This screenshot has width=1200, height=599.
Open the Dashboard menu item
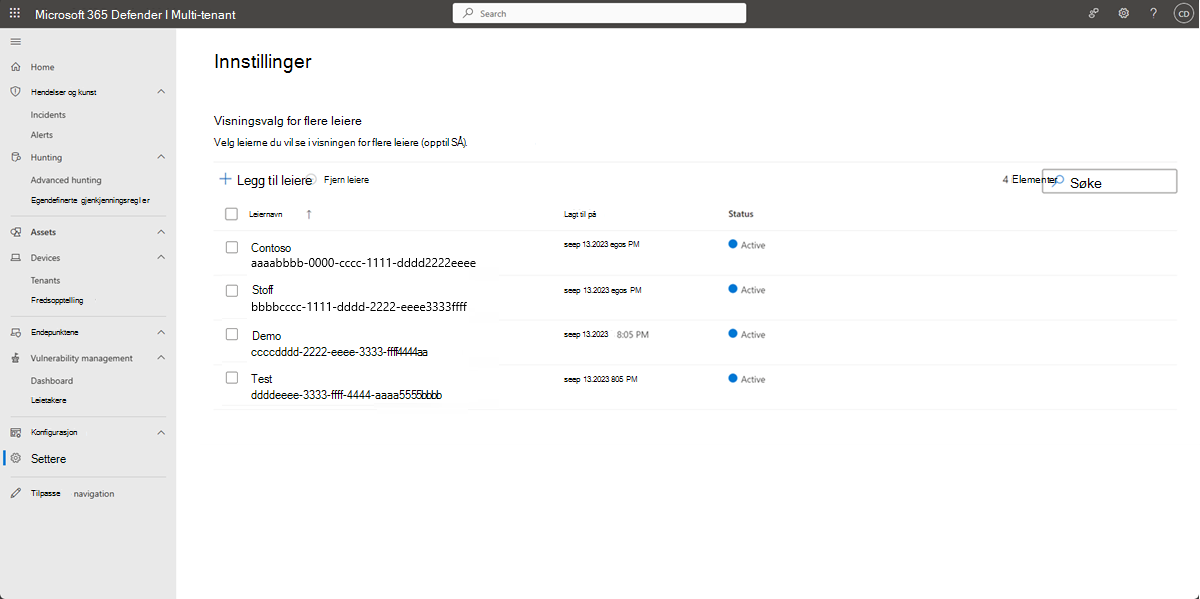click(x=52, y=381)
